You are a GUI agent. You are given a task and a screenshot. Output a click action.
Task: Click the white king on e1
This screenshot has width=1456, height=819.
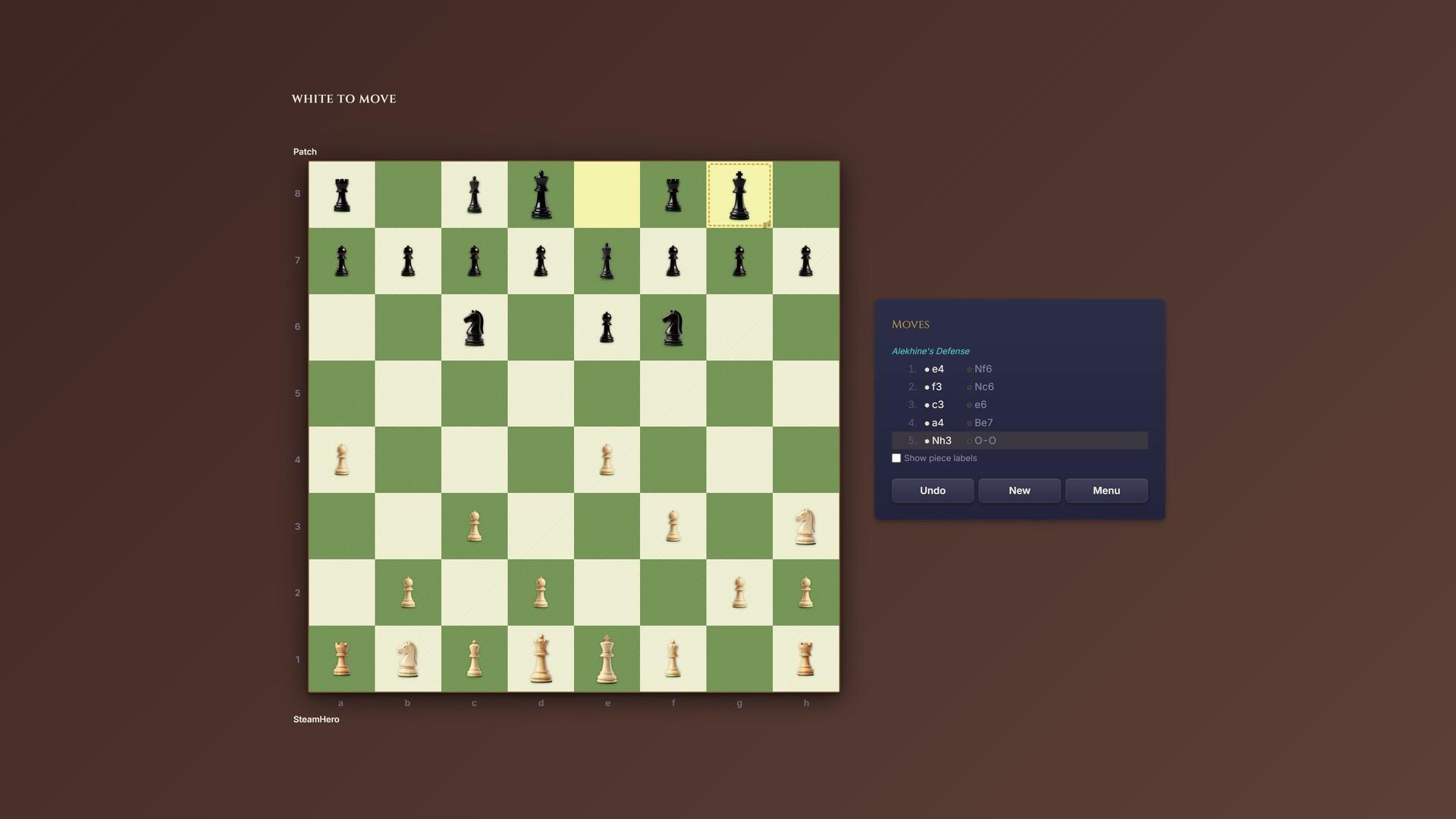(607, 659)
